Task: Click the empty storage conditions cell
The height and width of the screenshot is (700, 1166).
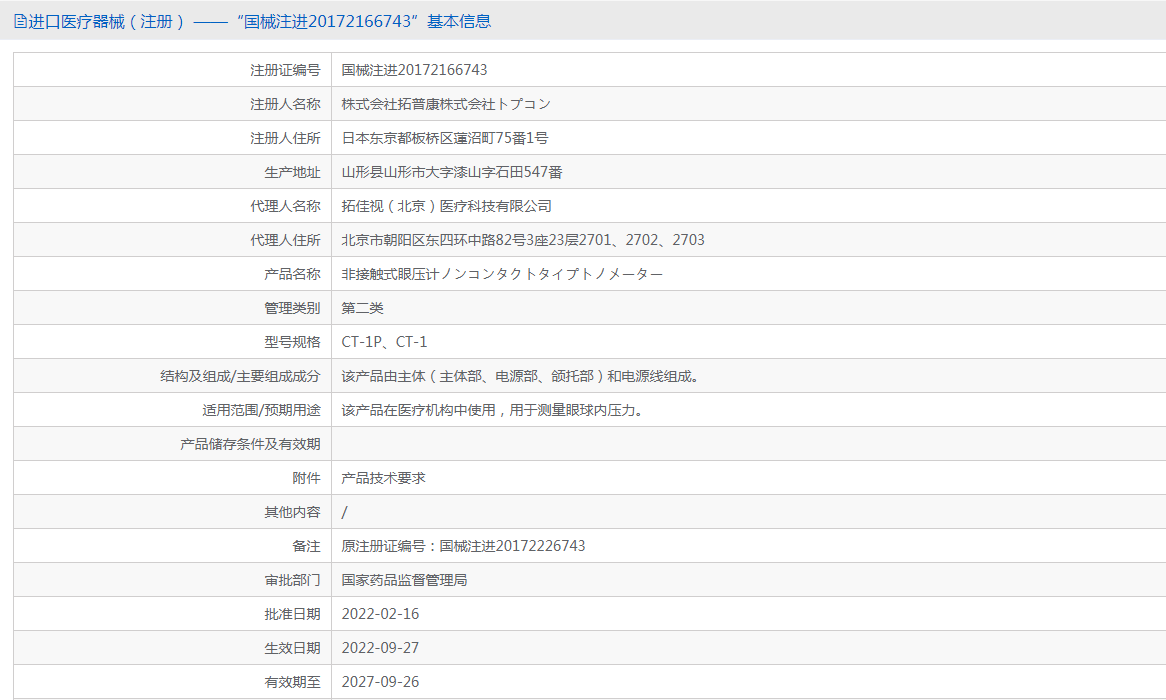Action: point(748,444)
